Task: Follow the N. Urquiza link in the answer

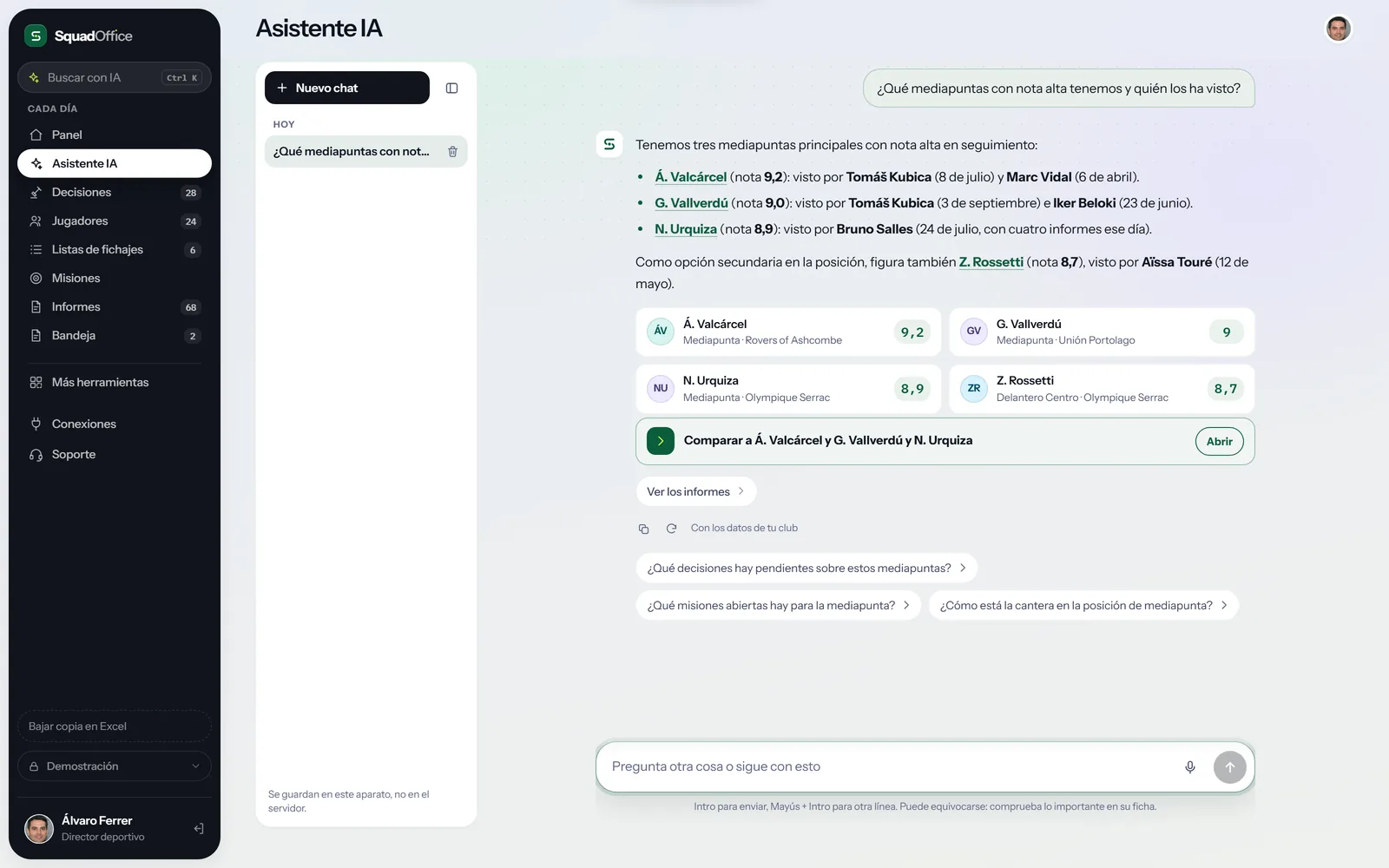Action: [x=686, y=229]
